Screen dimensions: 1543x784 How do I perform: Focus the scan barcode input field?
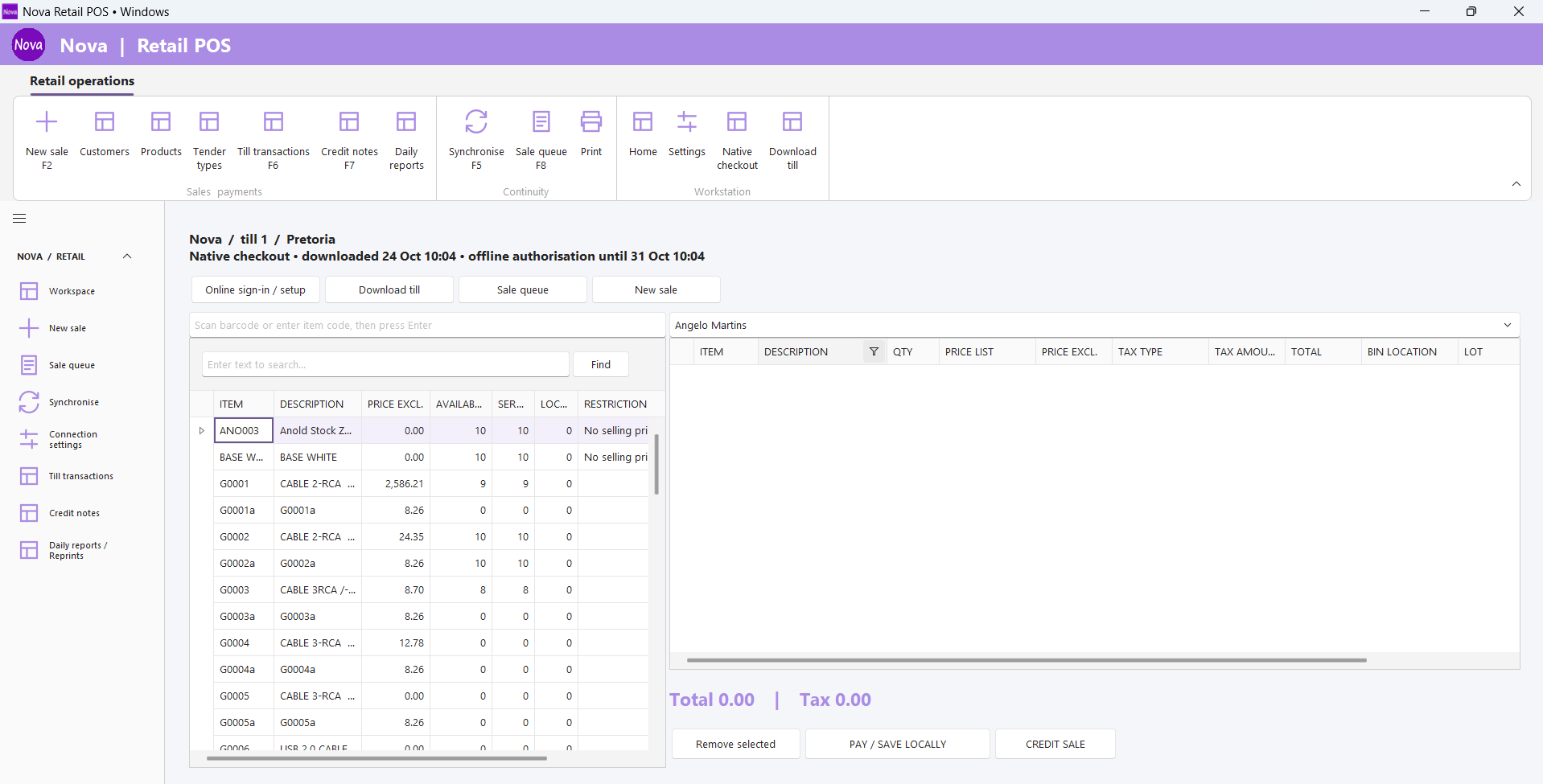point(427,325)
